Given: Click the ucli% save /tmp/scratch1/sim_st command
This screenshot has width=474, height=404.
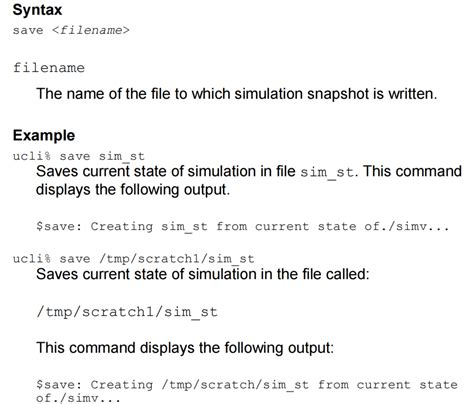Looking at the screenshot, I should 134,259.
